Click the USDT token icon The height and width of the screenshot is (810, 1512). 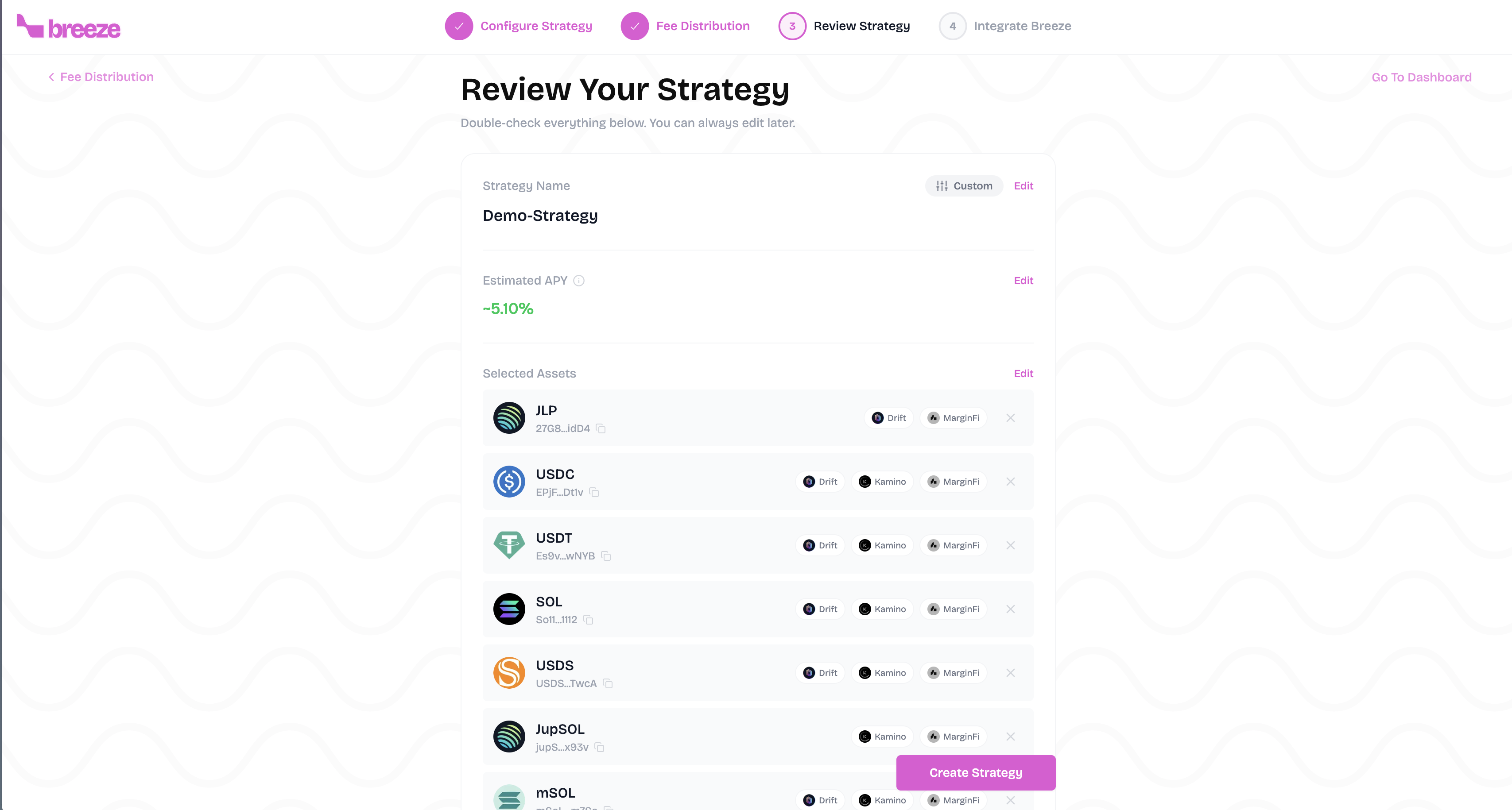pyautogui.click(x=509, y=545)
